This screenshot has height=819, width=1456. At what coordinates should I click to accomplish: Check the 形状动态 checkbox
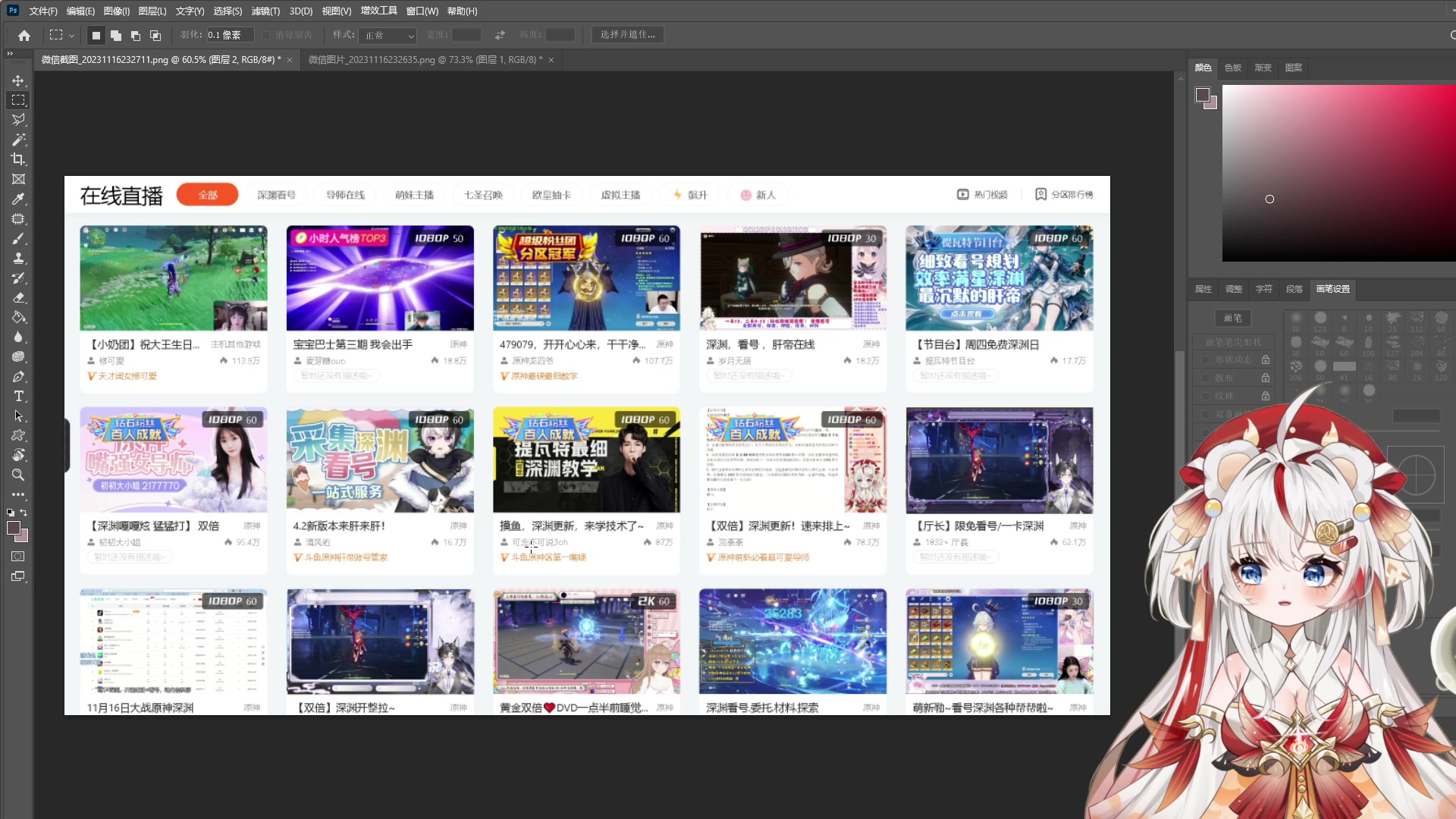point(1206,359)
